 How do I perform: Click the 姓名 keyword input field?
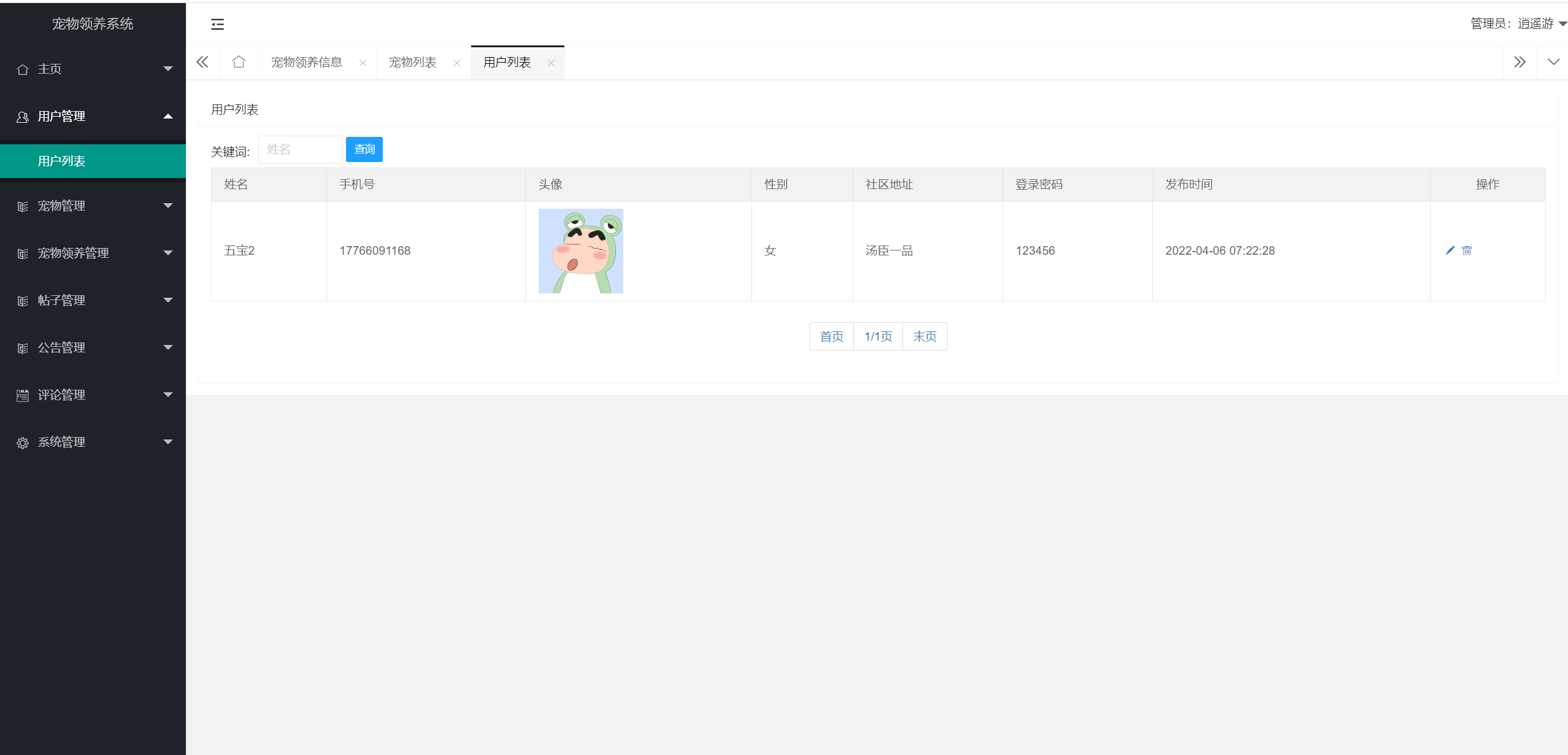coord(300,149)
